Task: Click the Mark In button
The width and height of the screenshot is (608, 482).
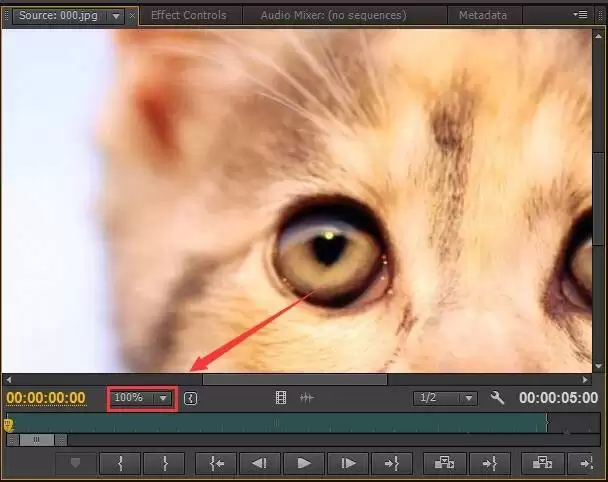Action: [120, 463]
